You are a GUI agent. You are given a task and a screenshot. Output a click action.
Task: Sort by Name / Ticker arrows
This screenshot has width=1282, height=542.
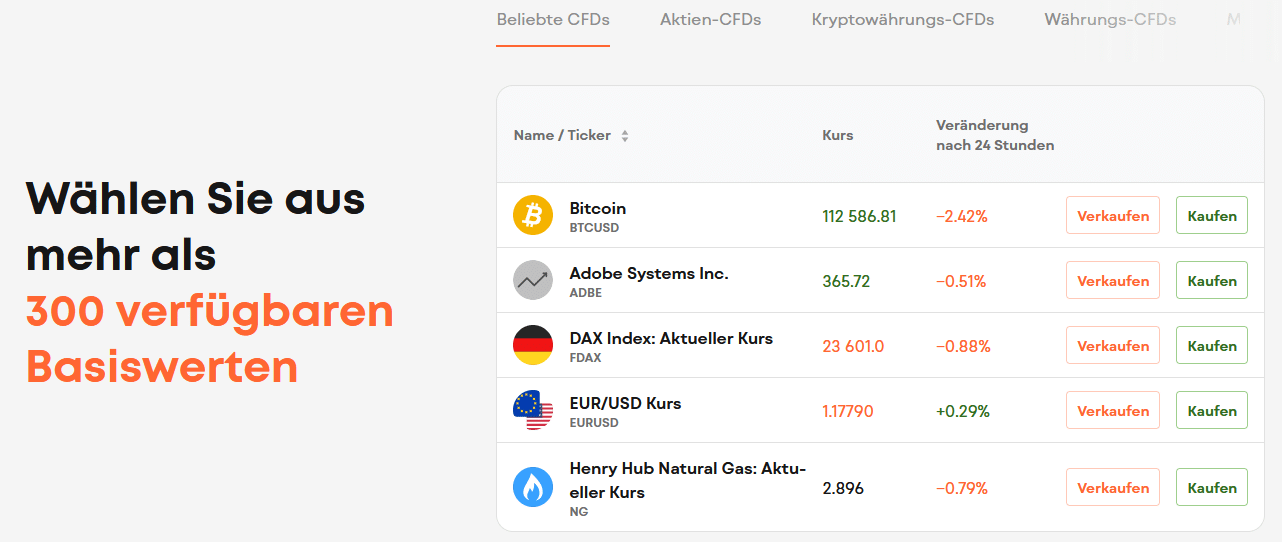625,136
